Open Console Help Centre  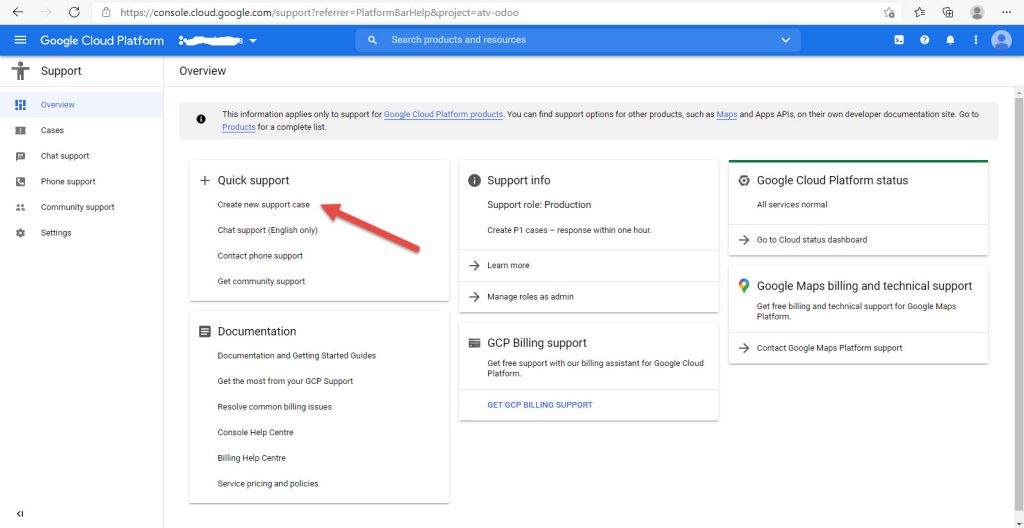(255, 432)
